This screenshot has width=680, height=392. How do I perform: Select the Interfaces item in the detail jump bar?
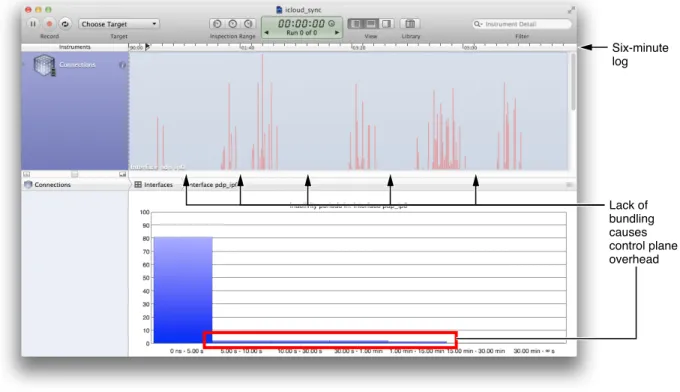tap(154, 185)
